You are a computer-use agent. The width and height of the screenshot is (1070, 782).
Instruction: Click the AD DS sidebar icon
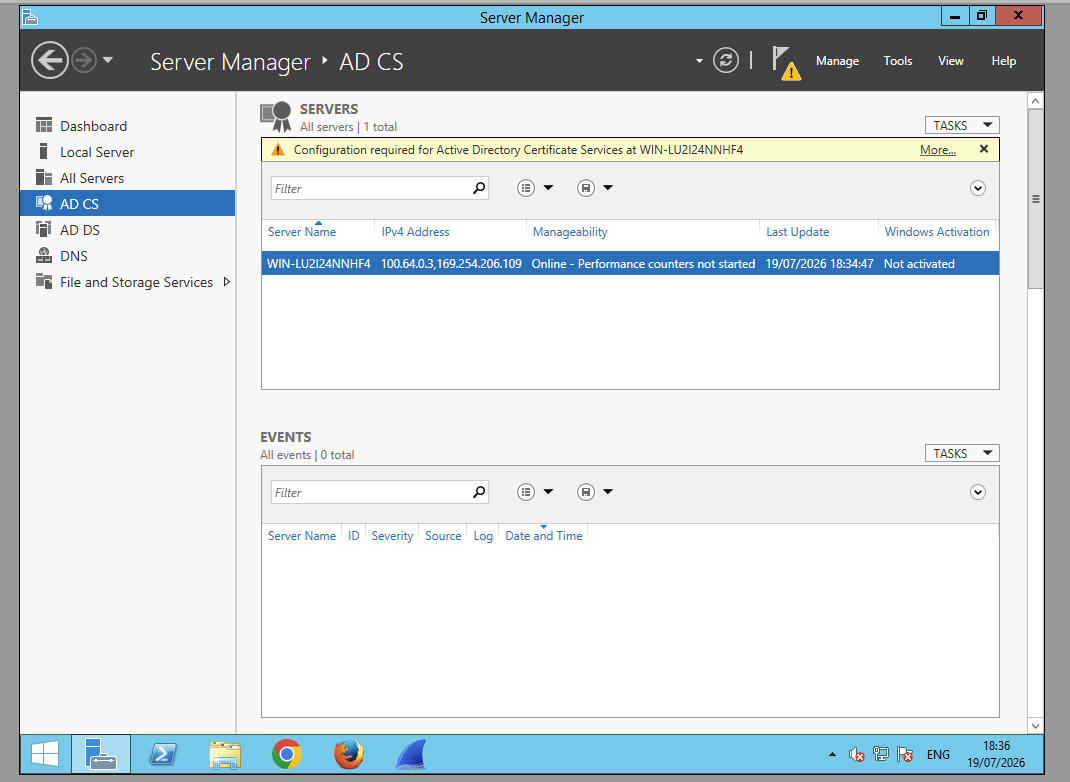(x=44, y=229)
